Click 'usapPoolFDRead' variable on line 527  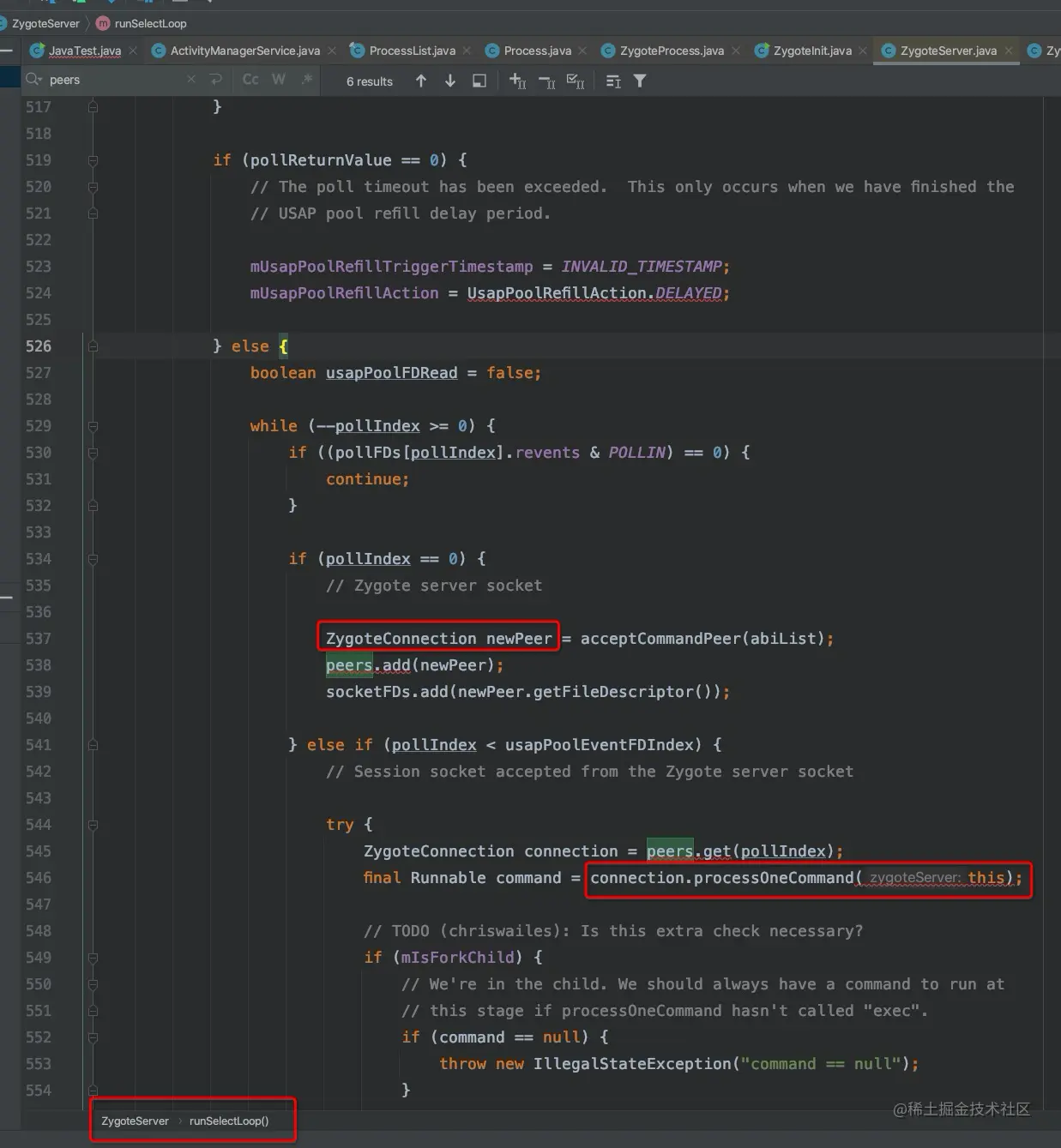(x=391, y=373)
